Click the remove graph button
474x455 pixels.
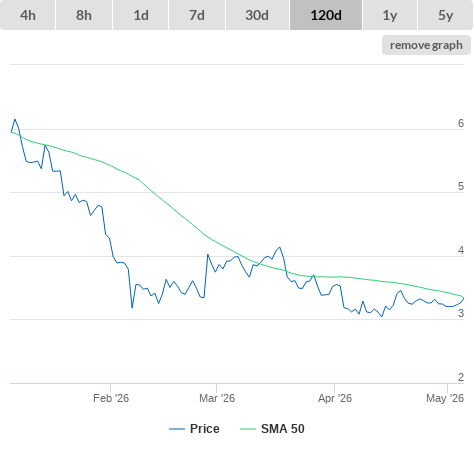(x=426, y=45)
